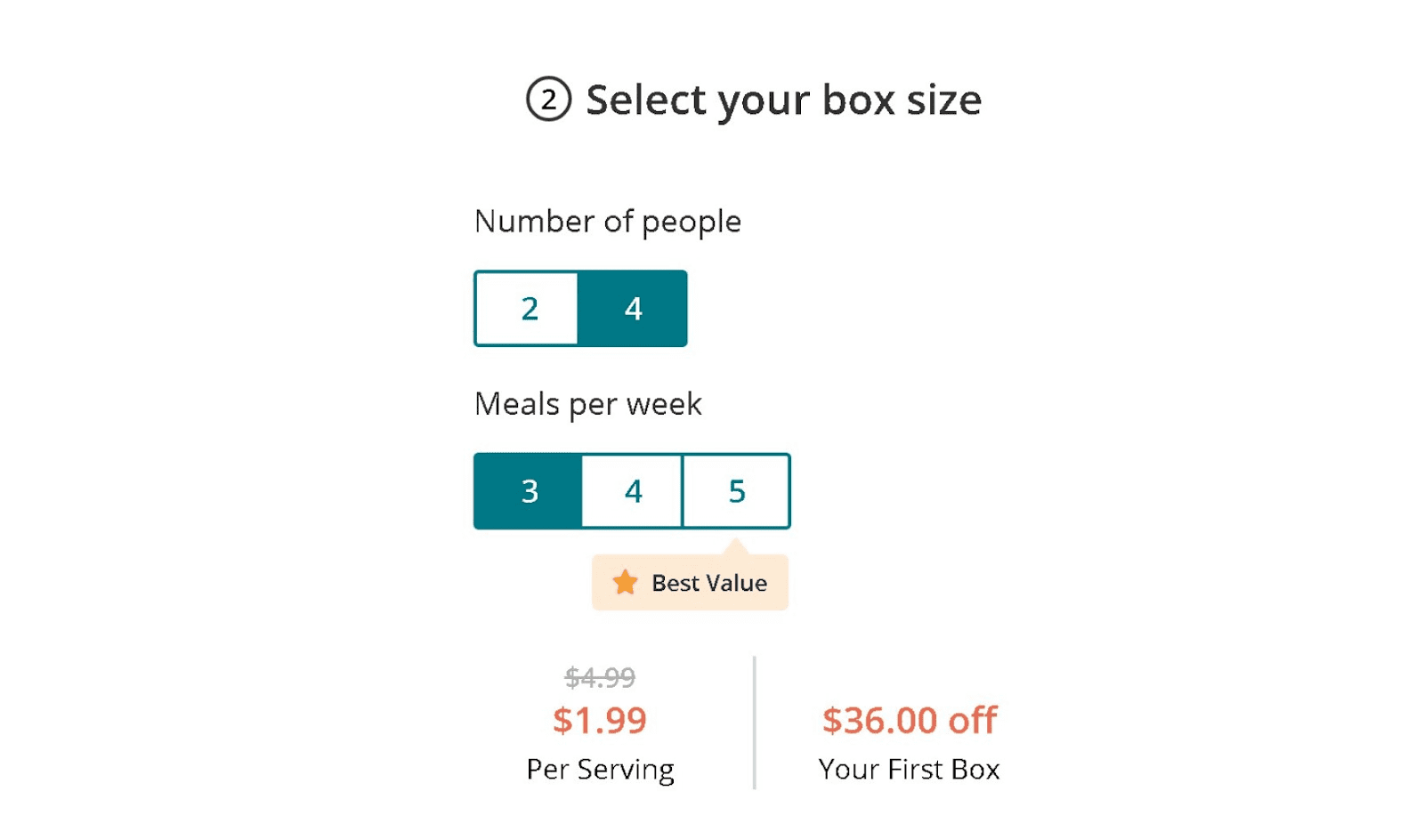
Task: Click the pointer arrow above Best Value
Action: click(735, 545)
